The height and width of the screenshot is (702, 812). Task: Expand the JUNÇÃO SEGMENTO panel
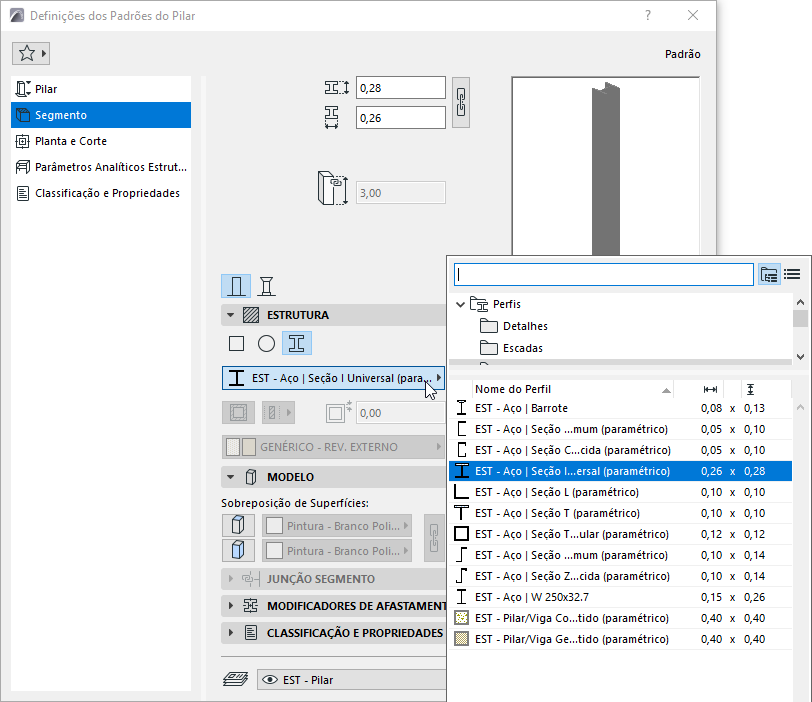[x=231, y=579]
